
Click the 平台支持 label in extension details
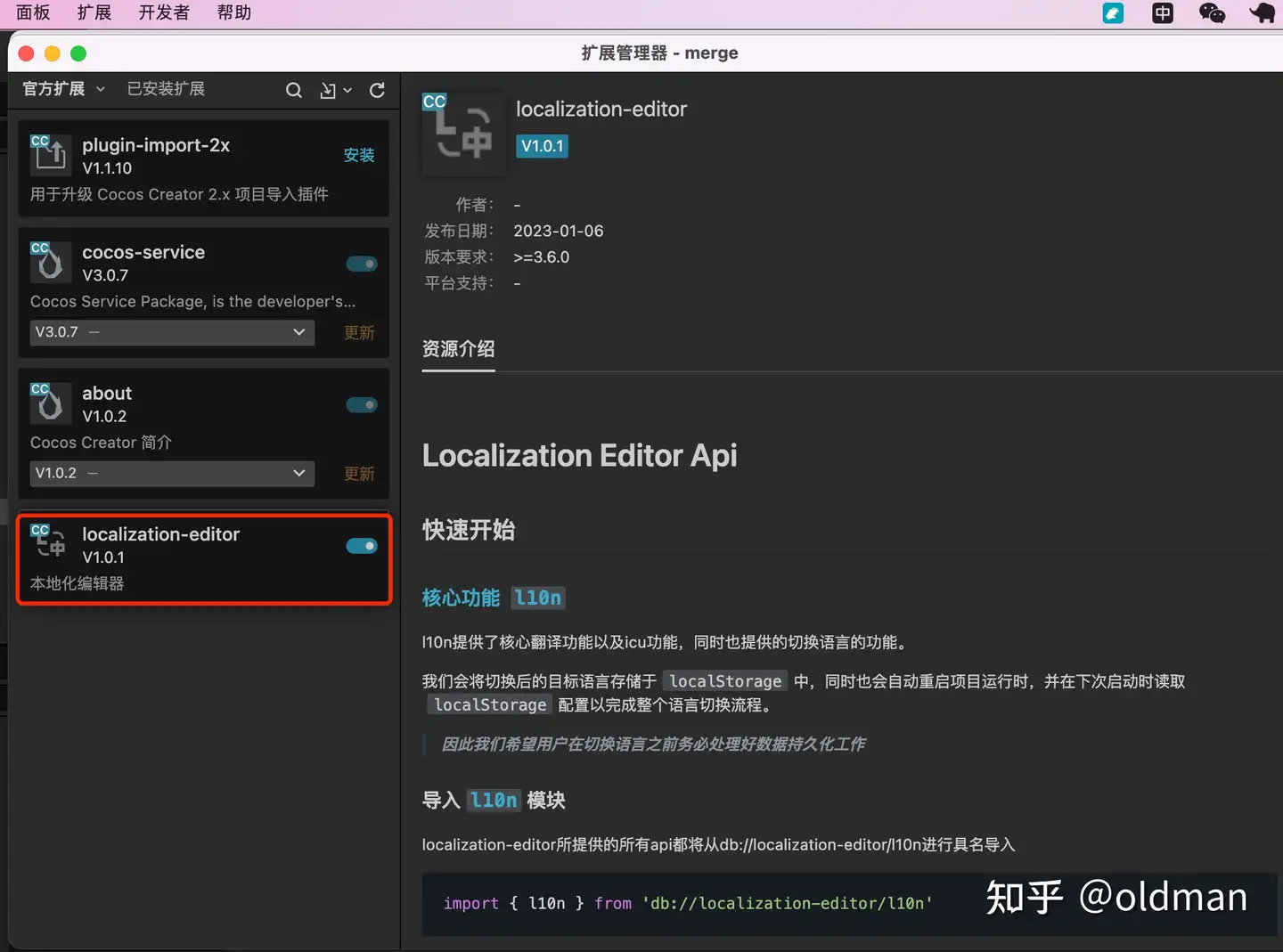[x=459, y=283]
